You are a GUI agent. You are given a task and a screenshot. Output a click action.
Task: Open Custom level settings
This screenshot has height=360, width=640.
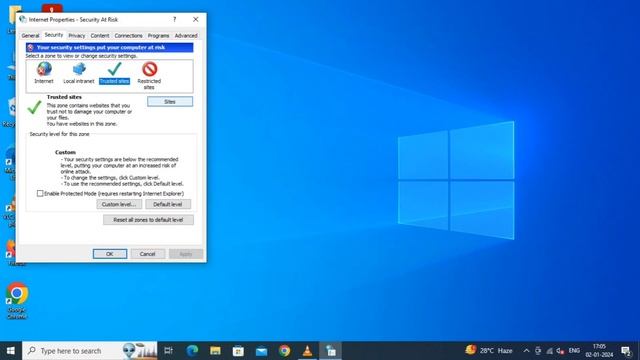point(119,204)
